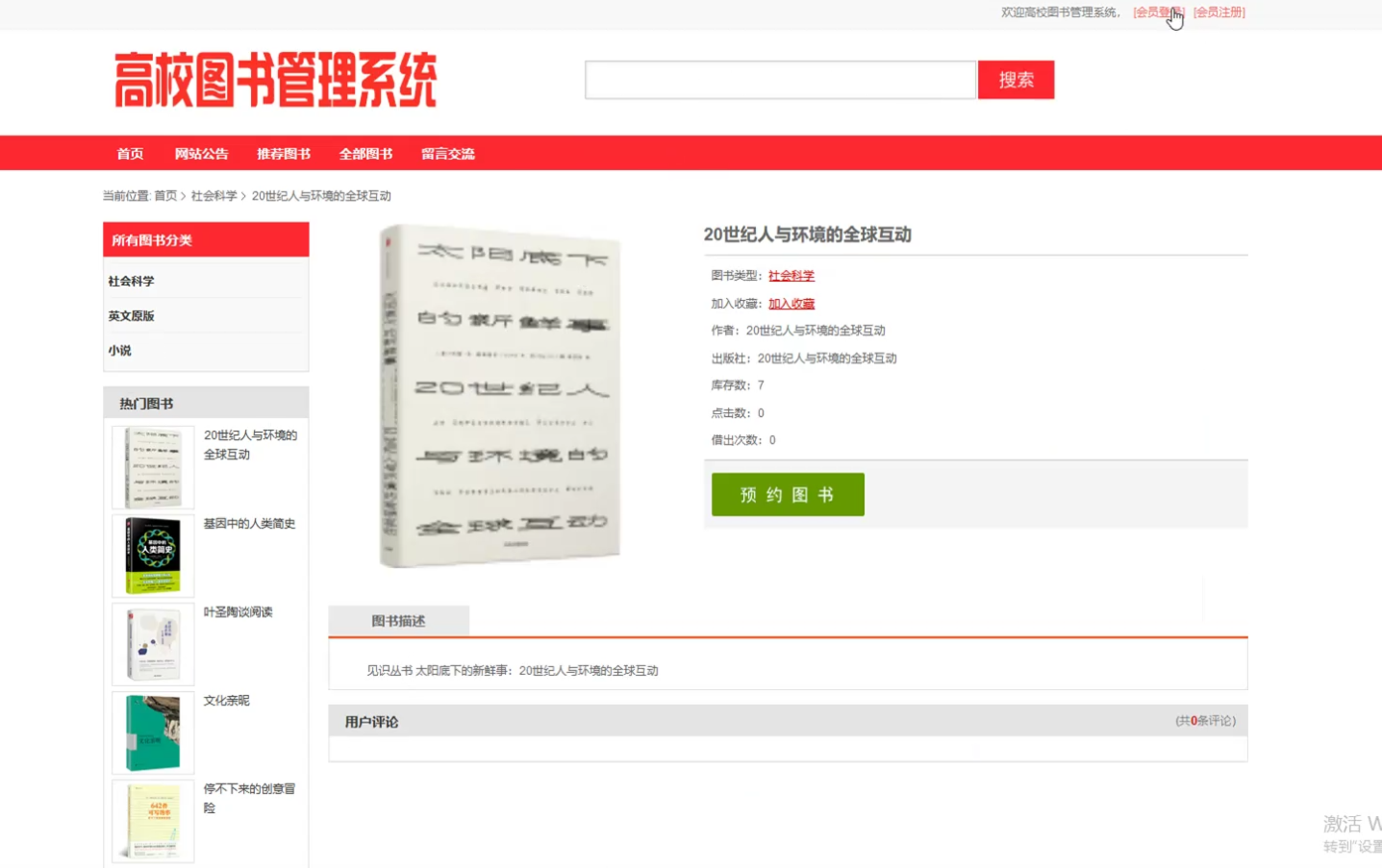Click the green 预约图书 reserve button

point(788,494)
